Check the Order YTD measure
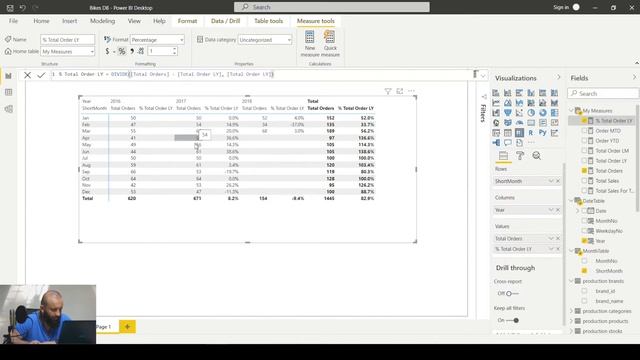640x360 pixels. pyautogui.click(x=584, y=140)
